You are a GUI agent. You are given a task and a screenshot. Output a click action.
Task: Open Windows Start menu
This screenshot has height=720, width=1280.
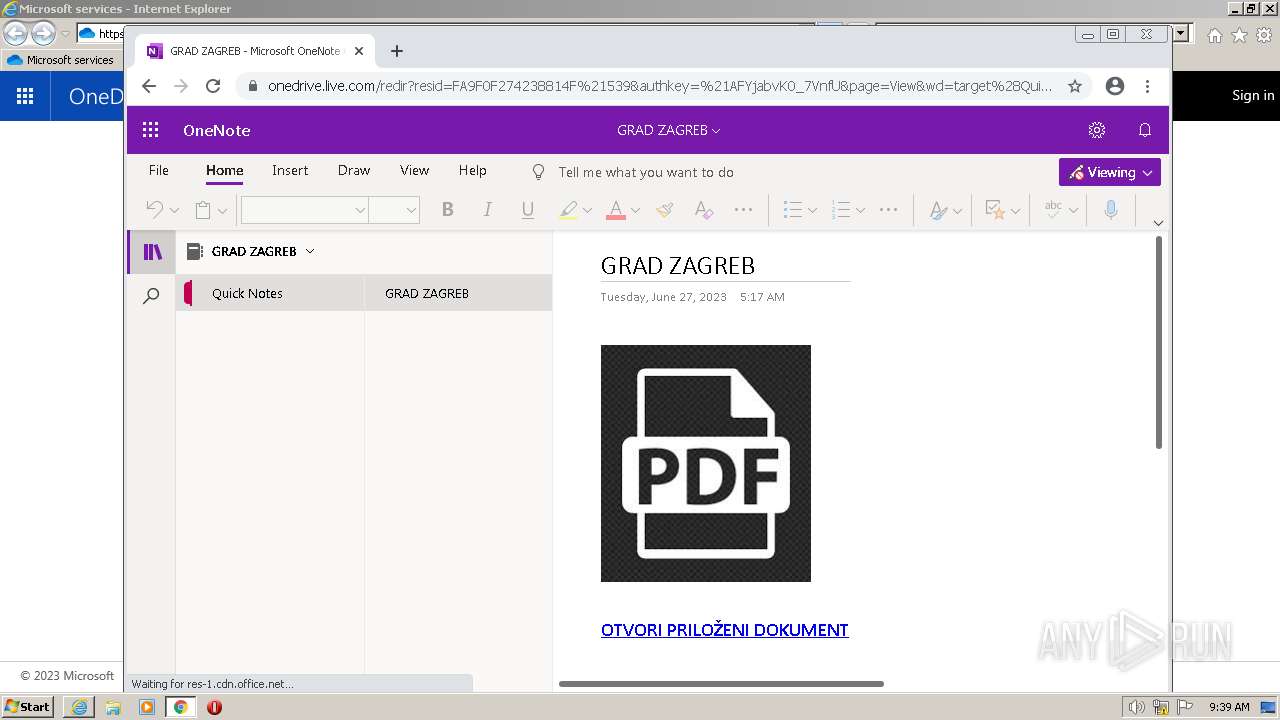pyautogui.click(x=28, y=707)
